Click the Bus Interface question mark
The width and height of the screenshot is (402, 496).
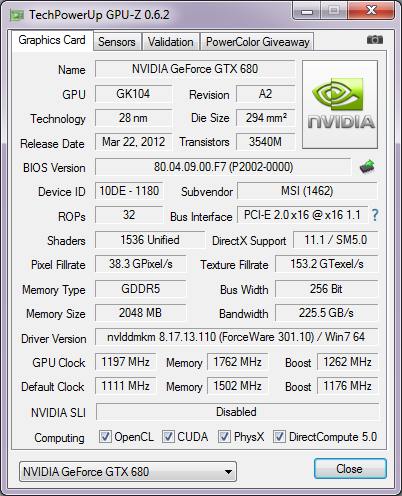(375, 215)
